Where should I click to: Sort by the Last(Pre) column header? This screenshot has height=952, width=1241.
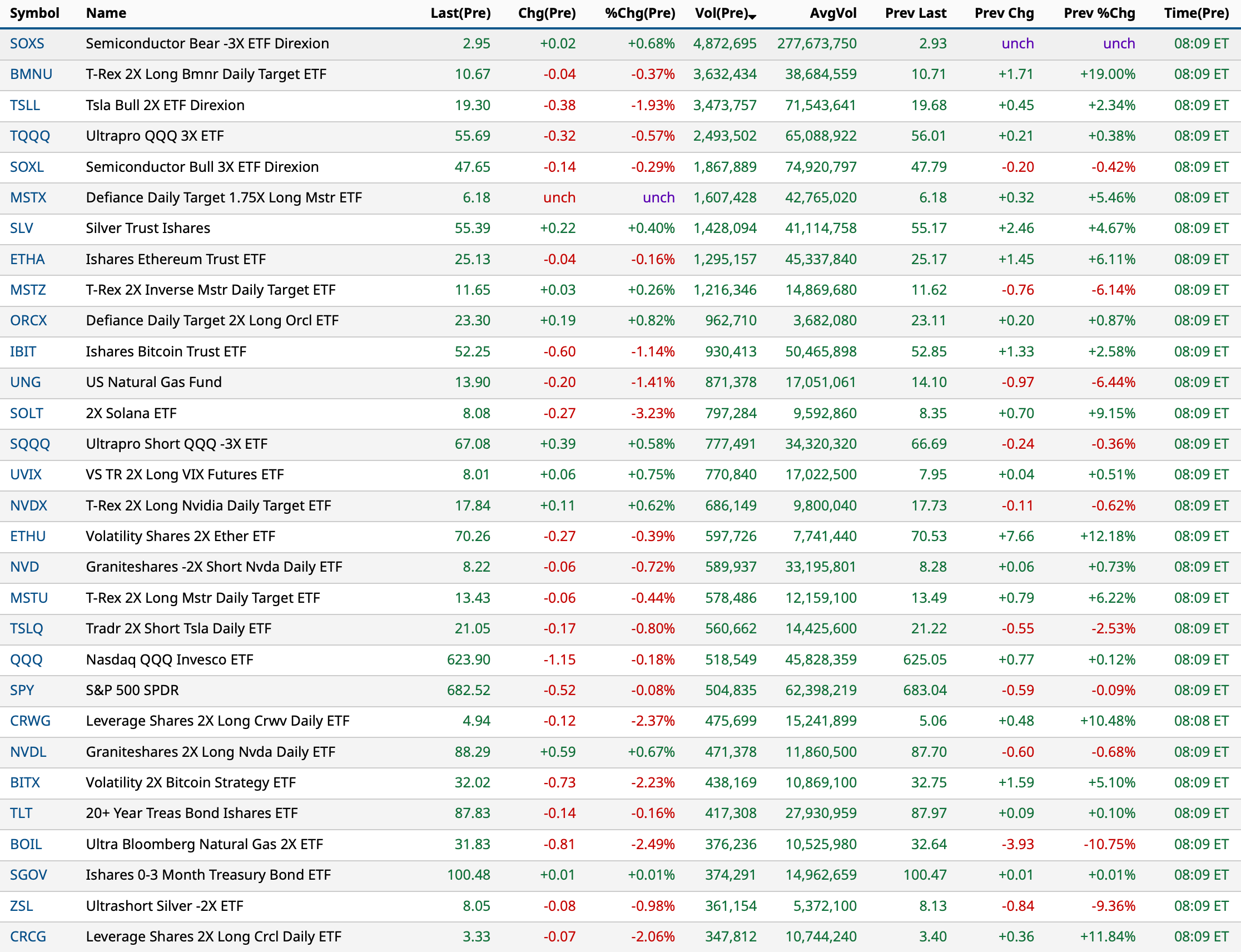pos(460,13)
